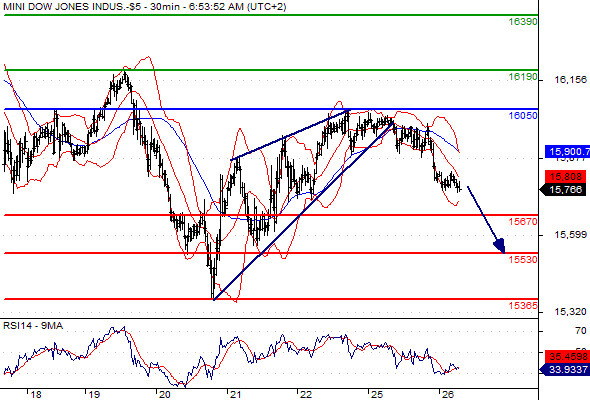Click the red 35.4598 RSI value tag
This screenshot has height=400, width=590.
click(568, 356)
